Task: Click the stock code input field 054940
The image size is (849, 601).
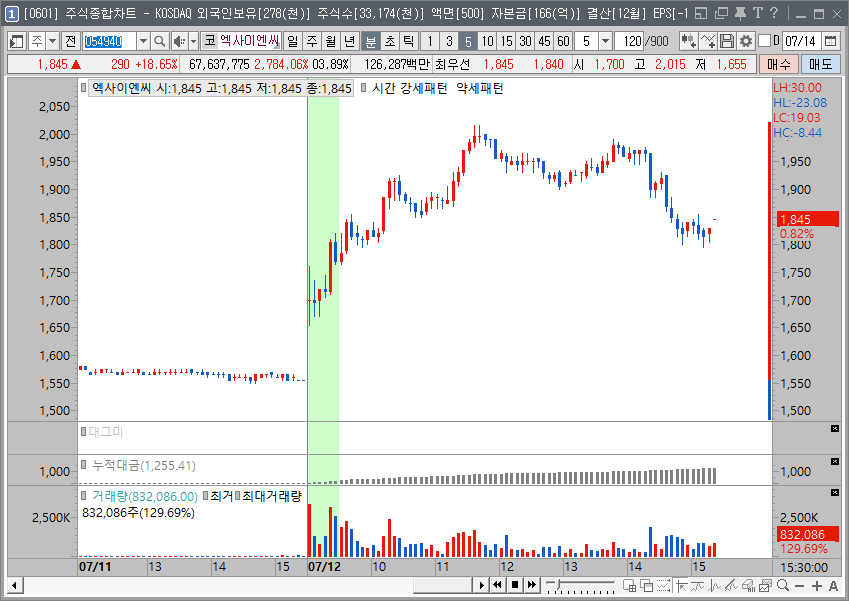Action: (109, 41)
